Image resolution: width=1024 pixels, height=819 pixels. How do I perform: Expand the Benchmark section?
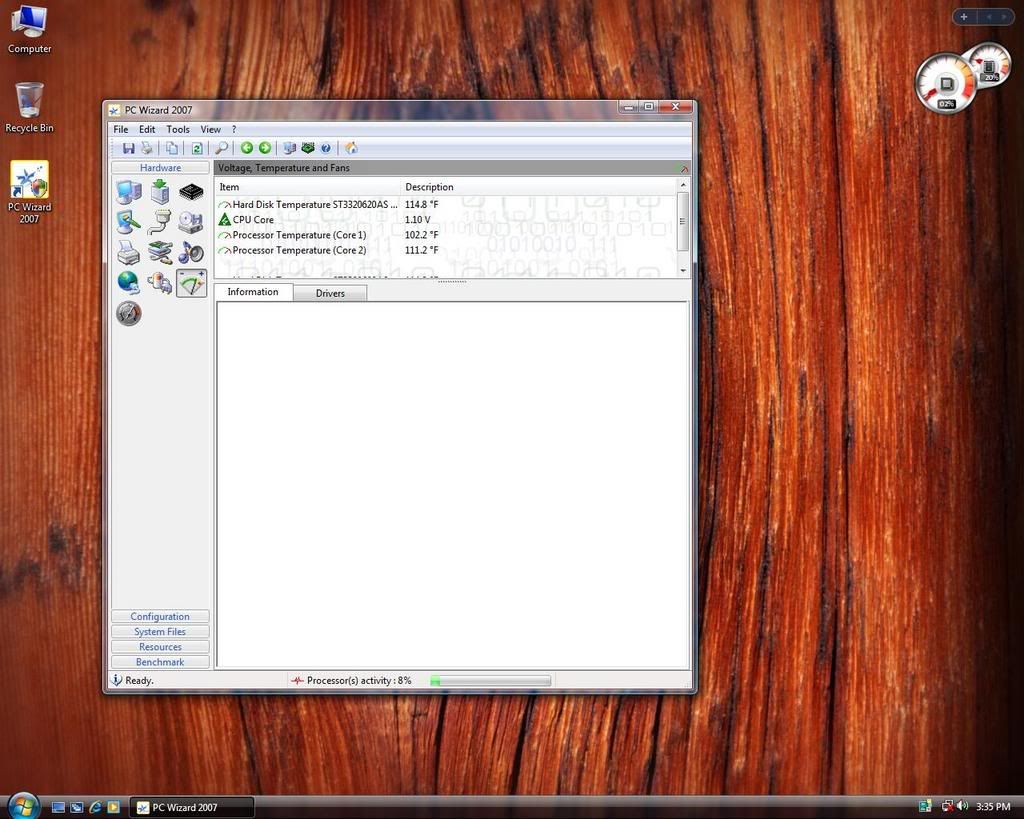click(x=160, y=662)
